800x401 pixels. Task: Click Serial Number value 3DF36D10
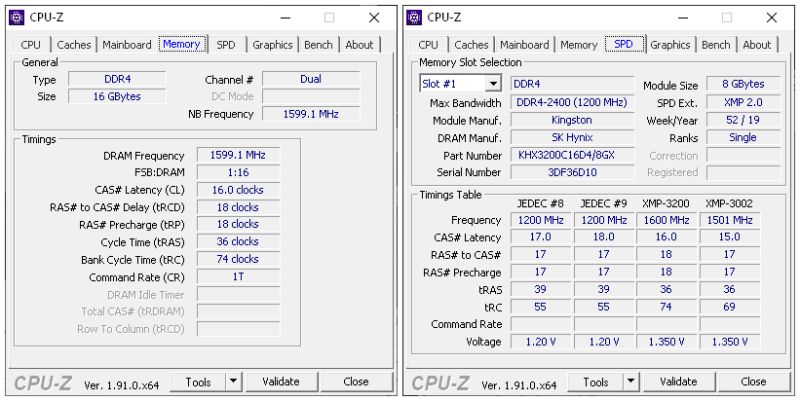(572, 172)
